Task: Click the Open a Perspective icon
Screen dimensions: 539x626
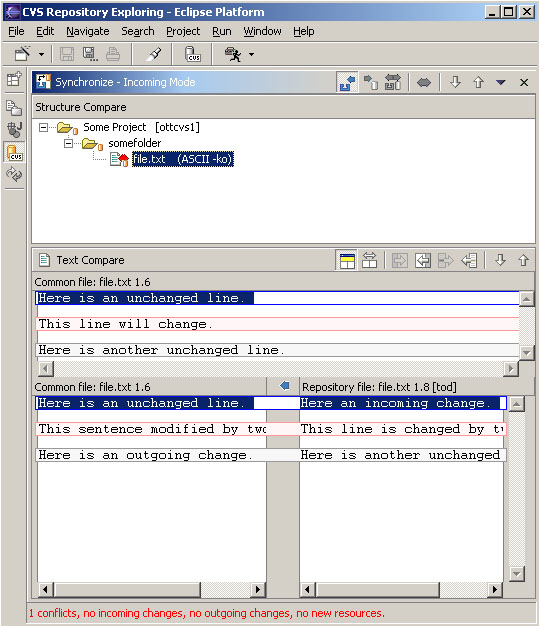Action: pyautogui.click(x=14, y=79)
